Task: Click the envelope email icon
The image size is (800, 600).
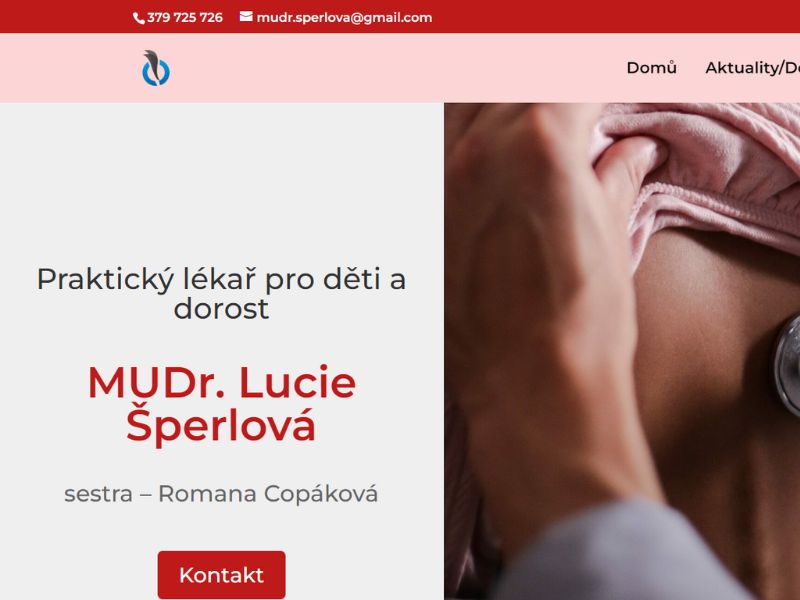Action: [x=246, y=17]
